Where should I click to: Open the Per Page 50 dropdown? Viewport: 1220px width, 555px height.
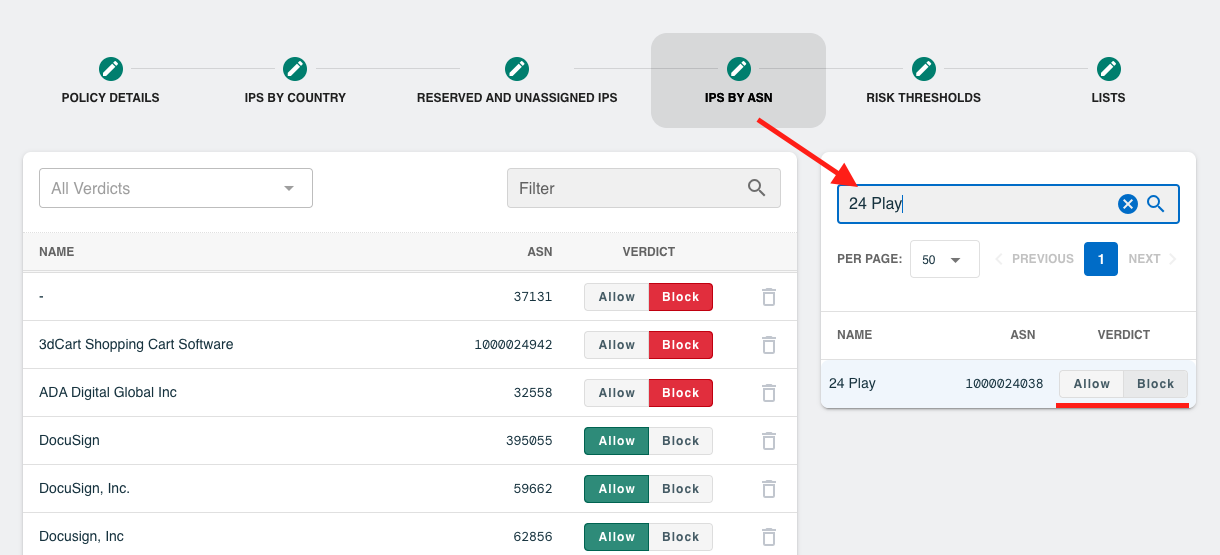pyautogui.click(x=945, y=259)
